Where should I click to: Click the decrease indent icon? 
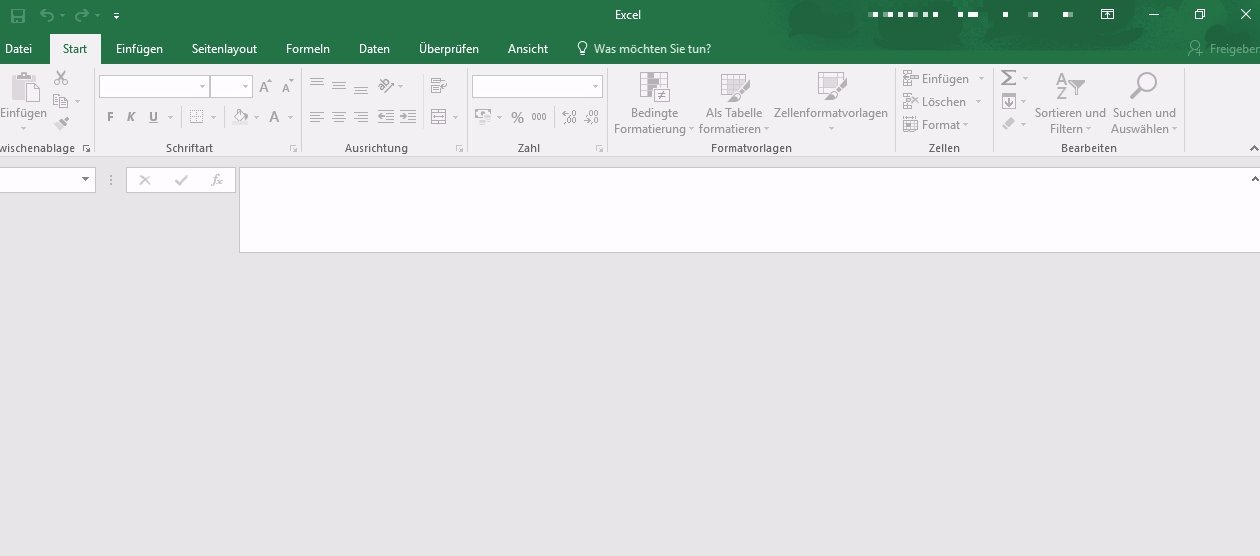(385, 117)
